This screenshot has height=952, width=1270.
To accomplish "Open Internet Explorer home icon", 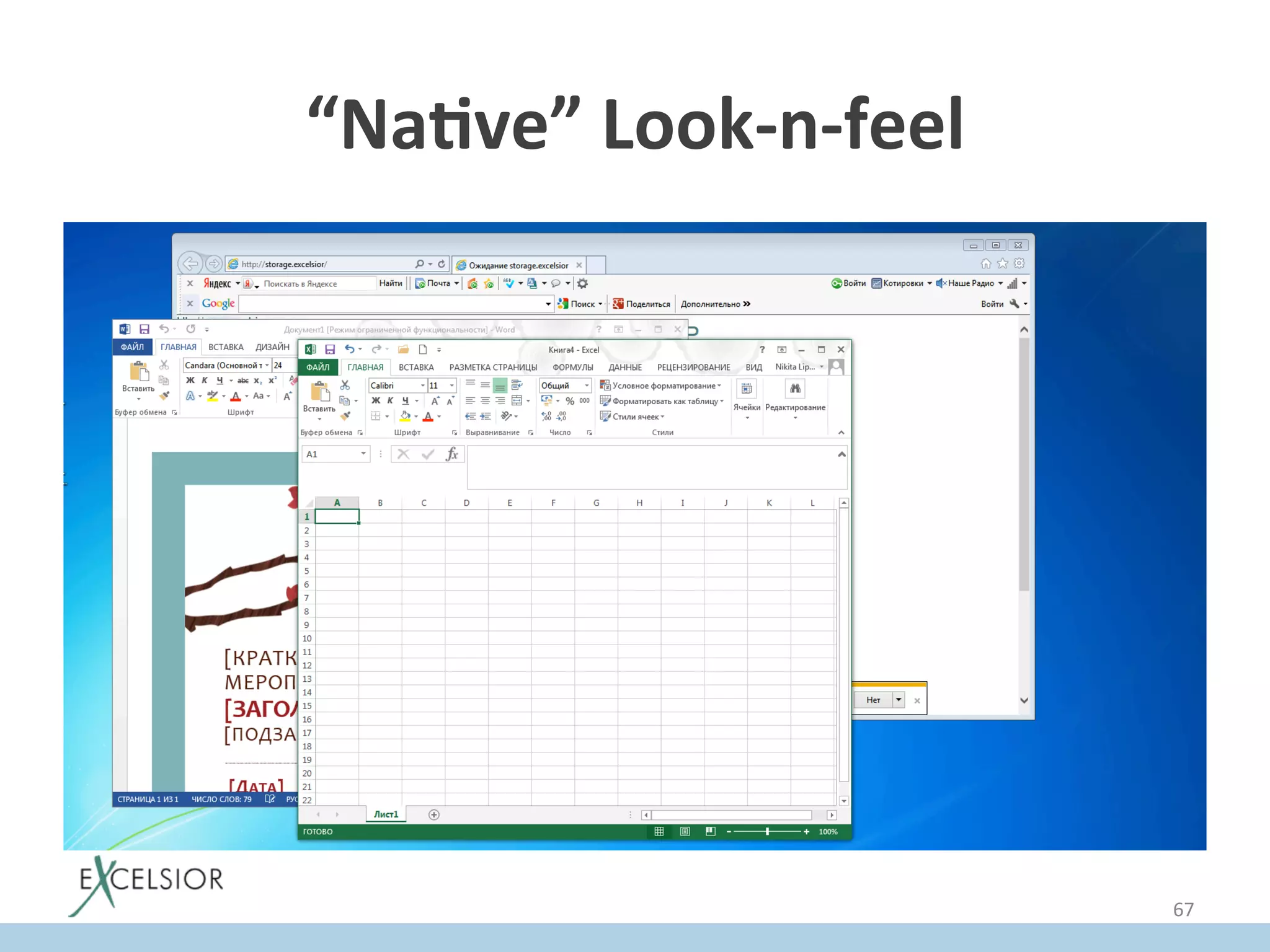I will coord(986,264).
